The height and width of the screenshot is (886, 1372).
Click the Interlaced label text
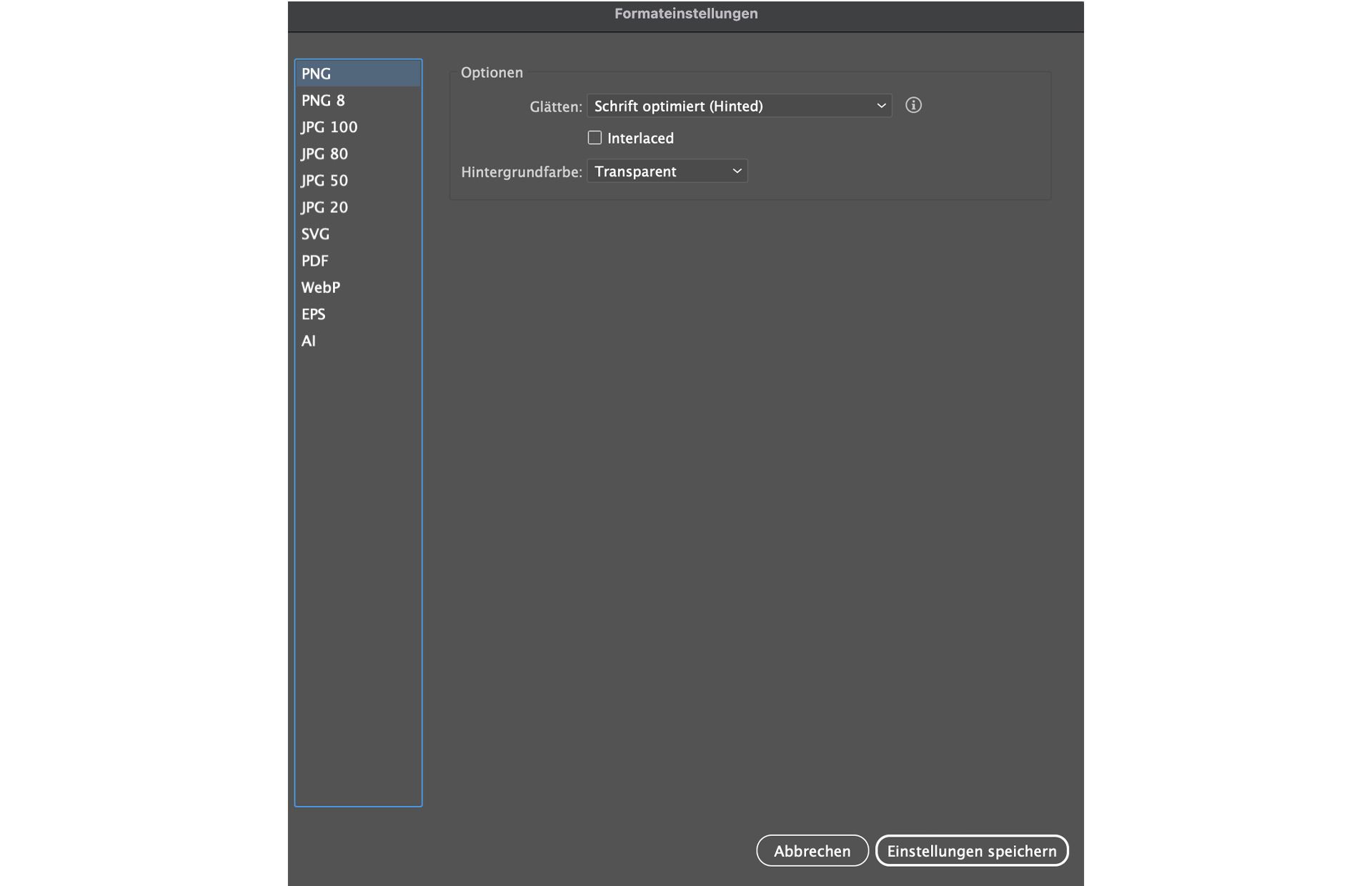tap(640, 139)
